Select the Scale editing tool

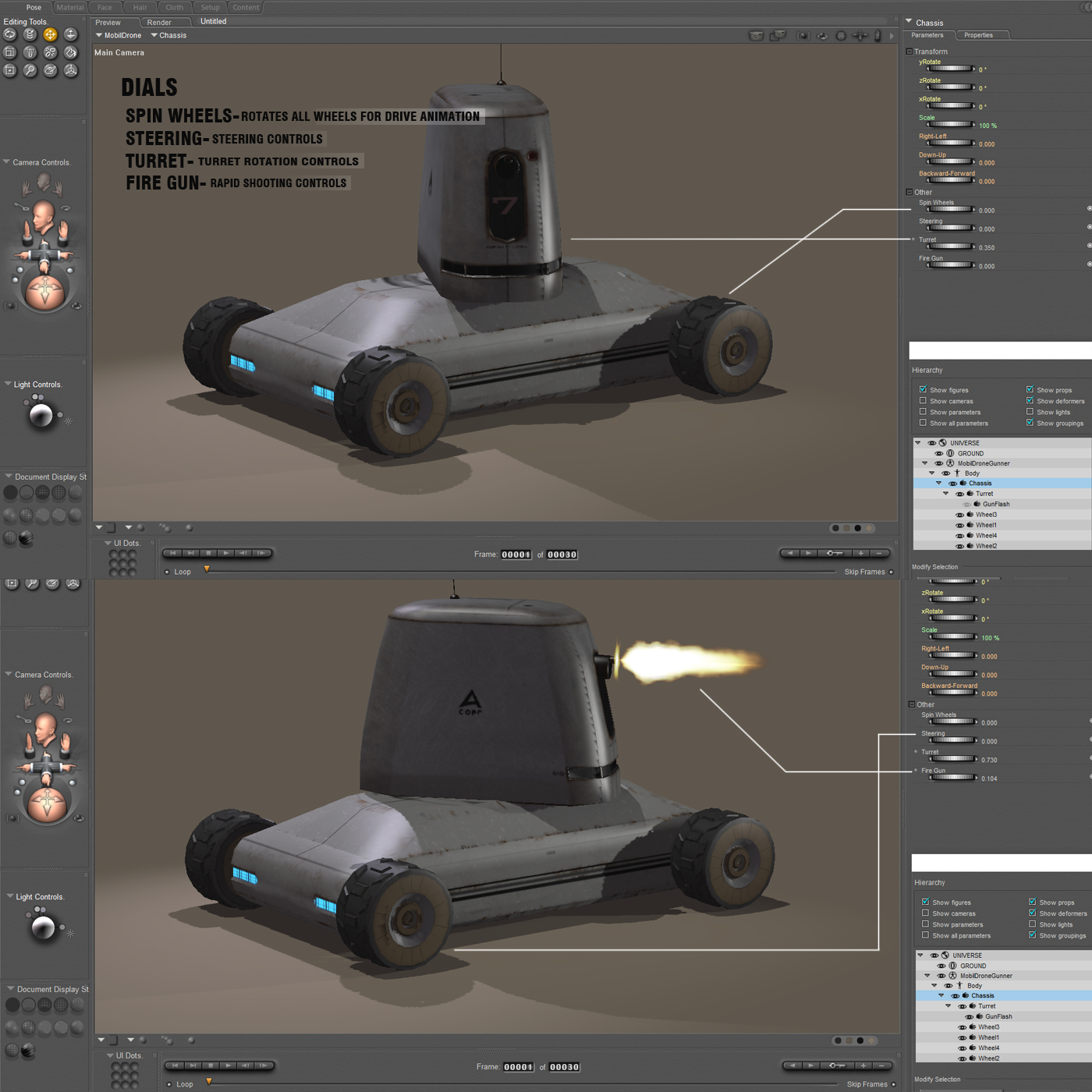click(x=9, y=52)
